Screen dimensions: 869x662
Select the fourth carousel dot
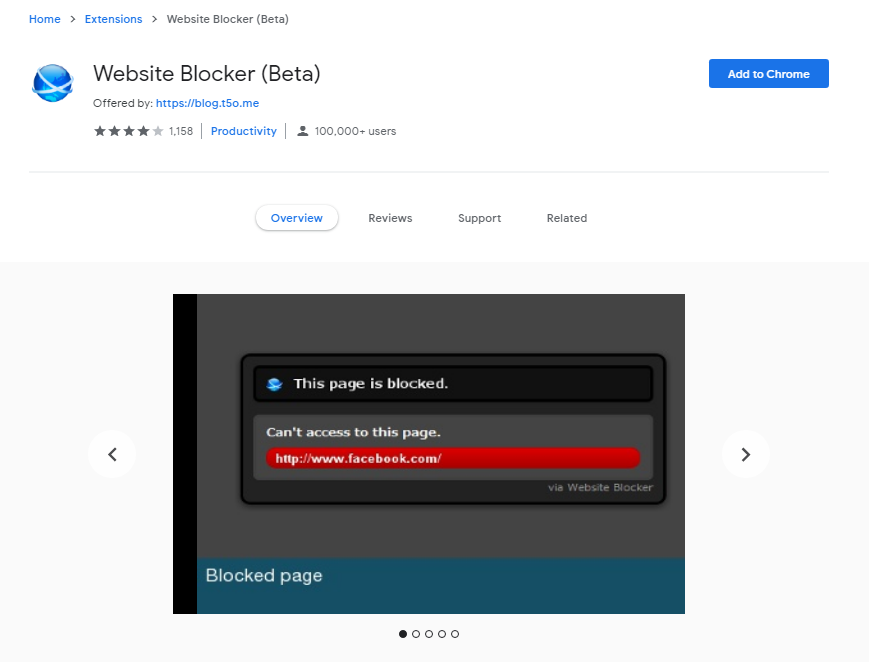[442, 634]
